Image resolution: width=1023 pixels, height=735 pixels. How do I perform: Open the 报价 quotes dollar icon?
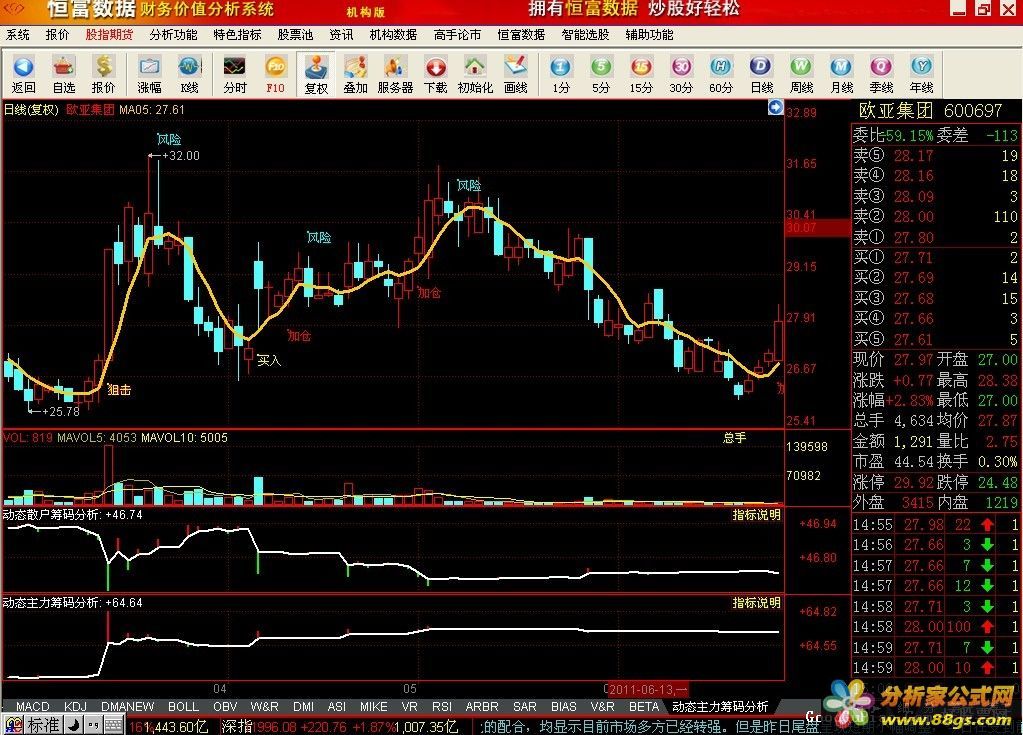(103, 74)
